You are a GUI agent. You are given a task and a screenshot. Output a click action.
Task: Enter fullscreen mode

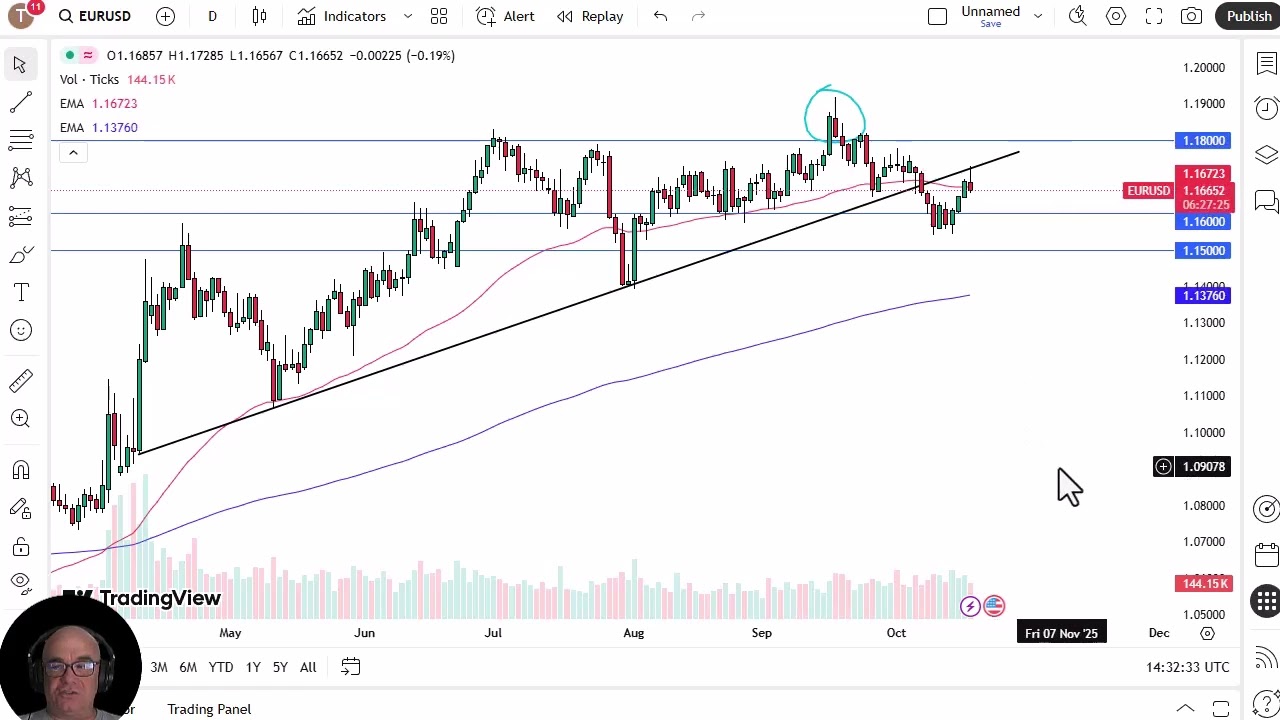(x=1154, y=16)
